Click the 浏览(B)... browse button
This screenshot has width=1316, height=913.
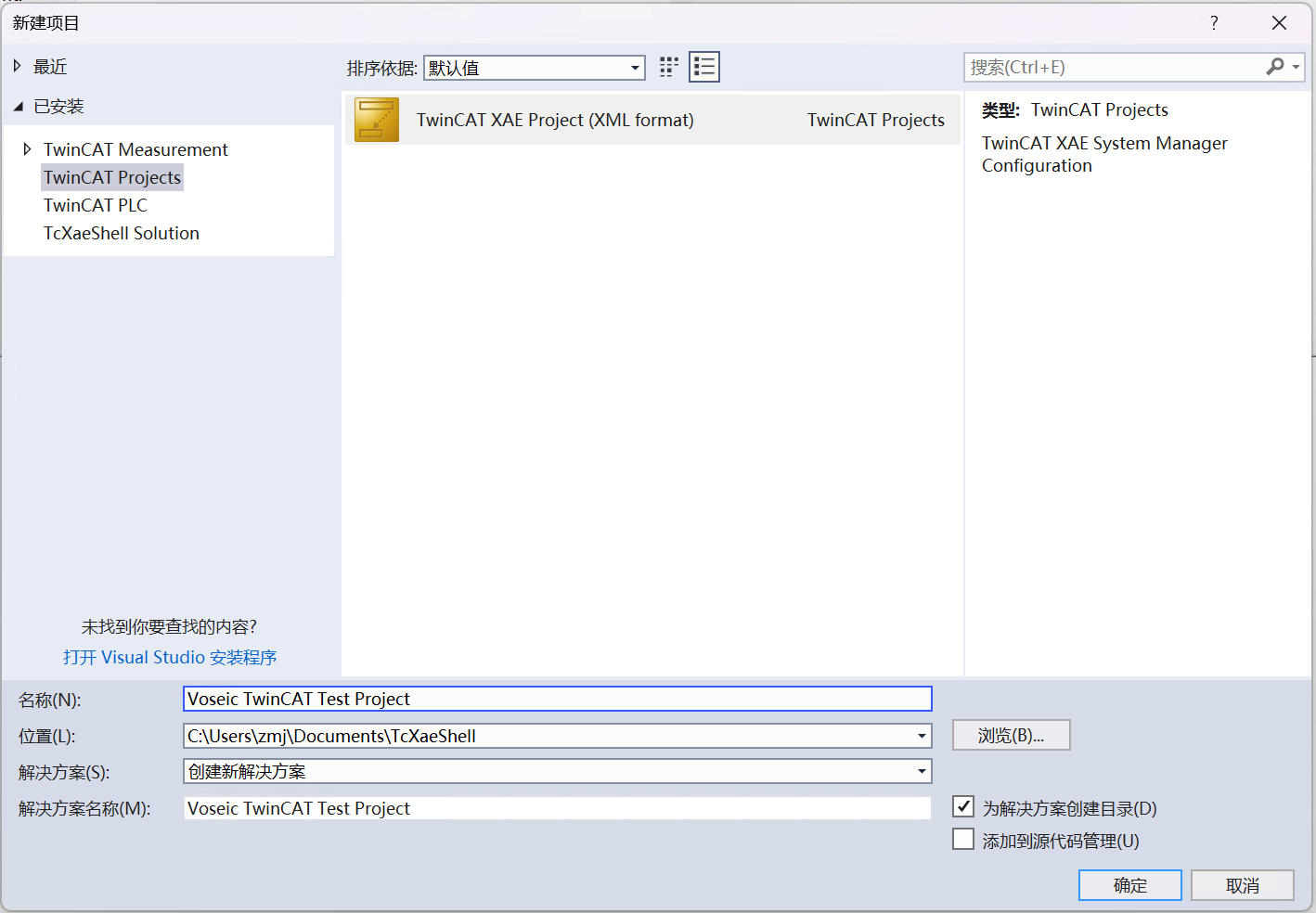1012,735
